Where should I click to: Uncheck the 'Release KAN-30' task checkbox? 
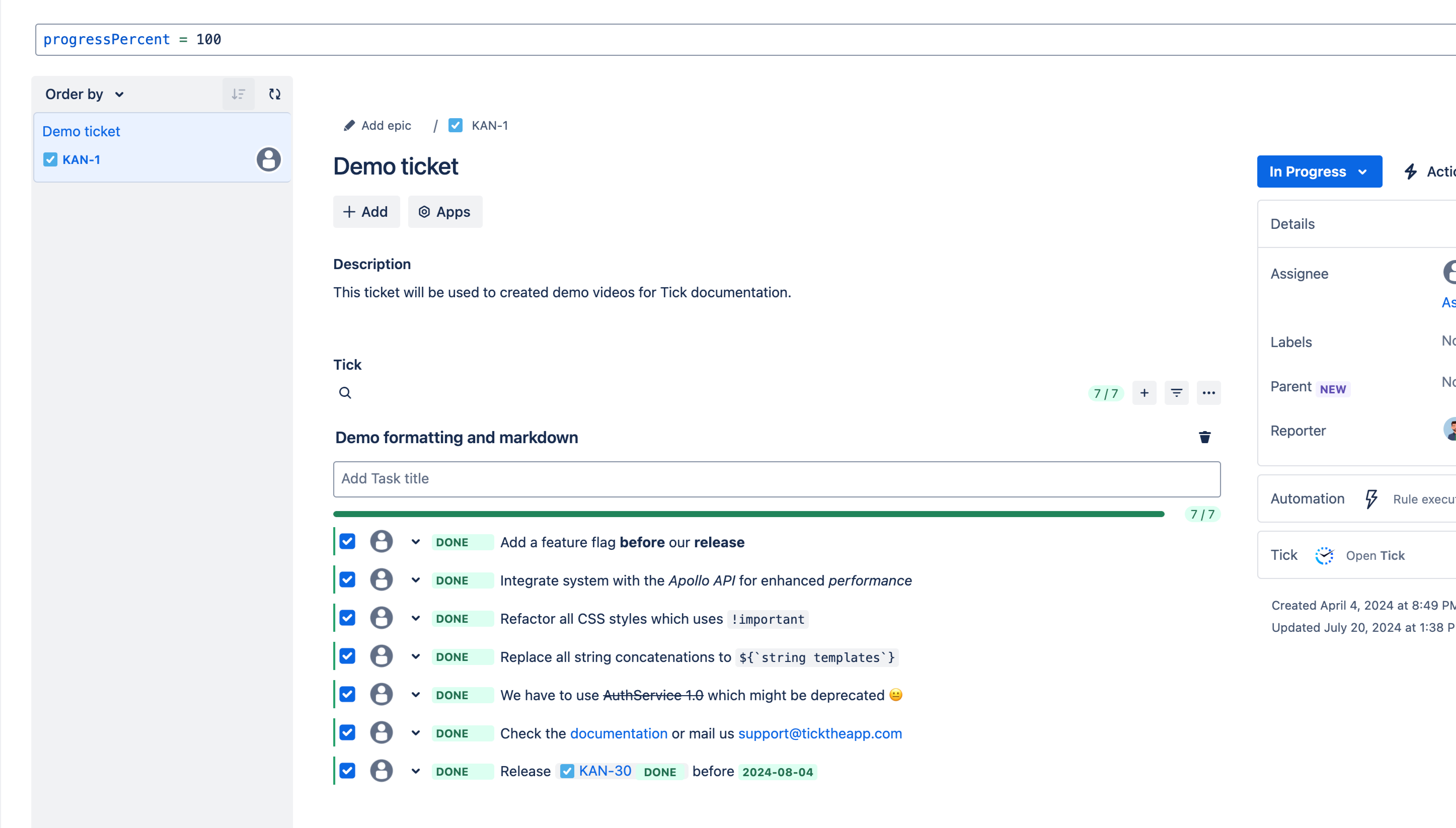coord(348,771)
